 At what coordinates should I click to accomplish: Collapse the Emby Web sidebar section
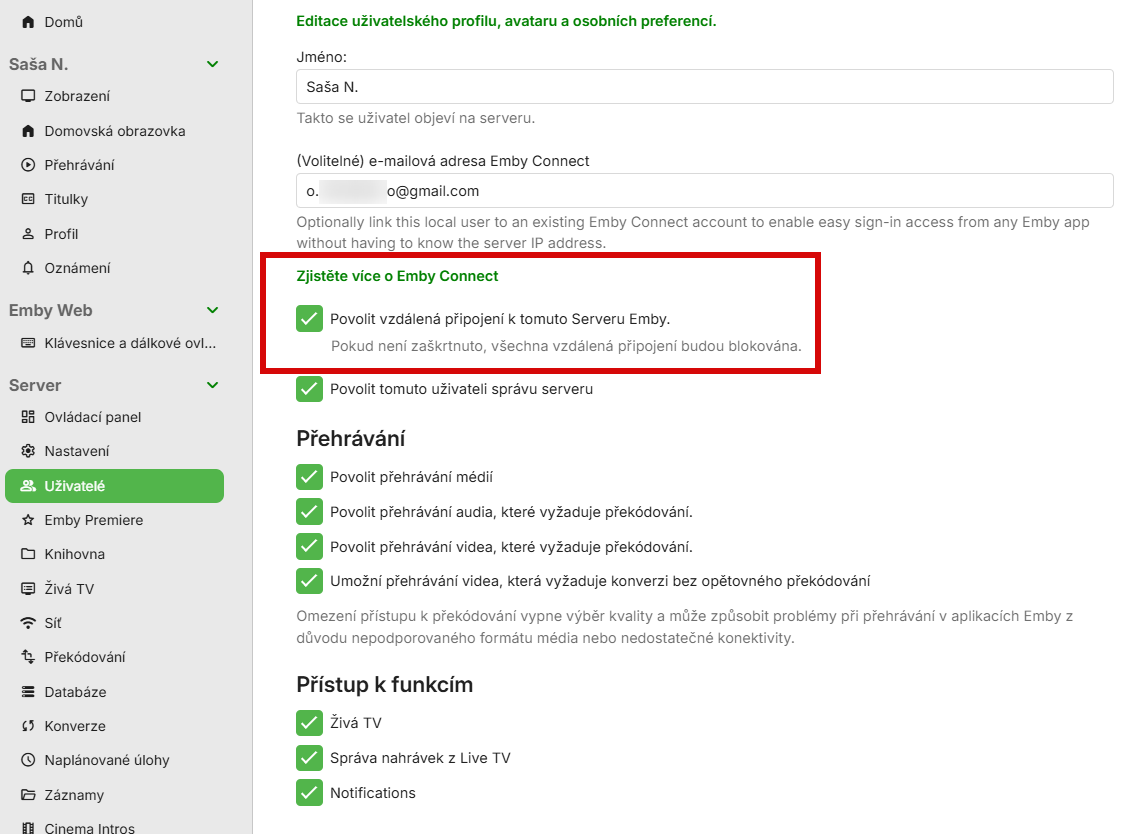click(x=212, y=310)
